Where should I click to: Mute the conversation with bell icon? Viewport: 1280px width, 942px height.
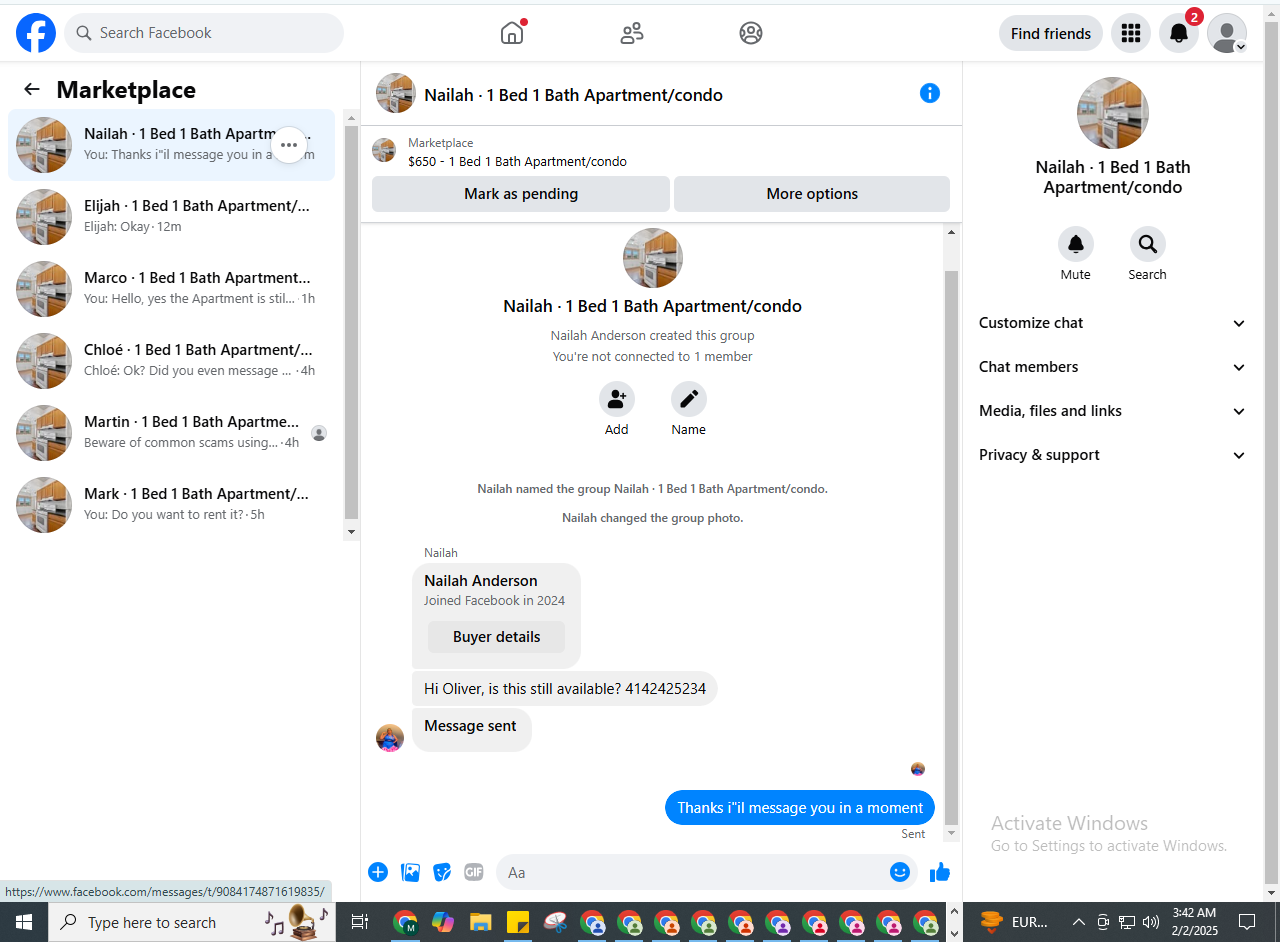coord(1076,244)
